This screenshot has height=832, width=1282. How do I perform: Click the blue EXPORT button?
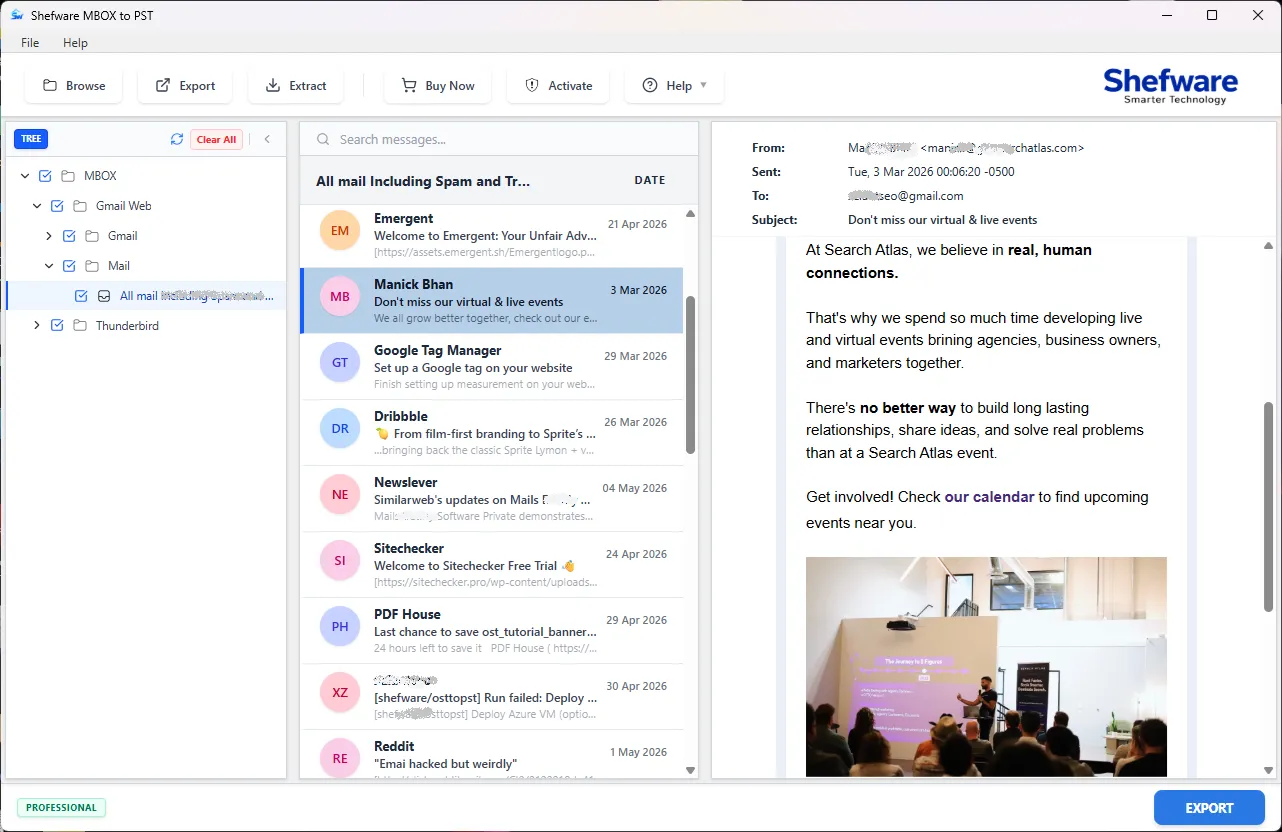pyautogui.click(x=1209, y=808)
